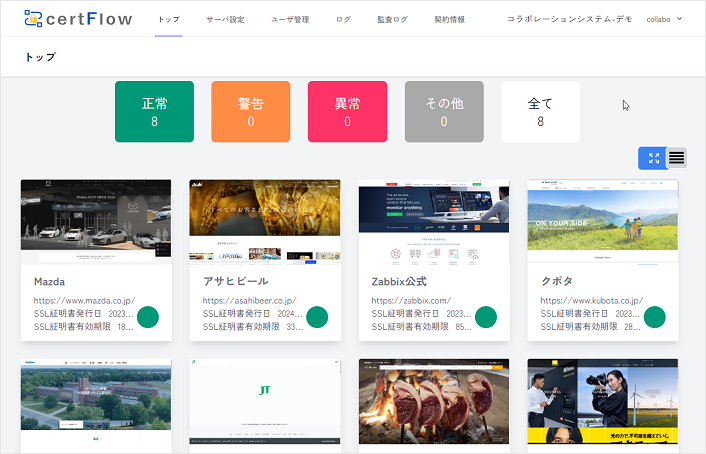Click the クボタ green status indicator
This screenshot has width=706, height=454.
(655, 317)
